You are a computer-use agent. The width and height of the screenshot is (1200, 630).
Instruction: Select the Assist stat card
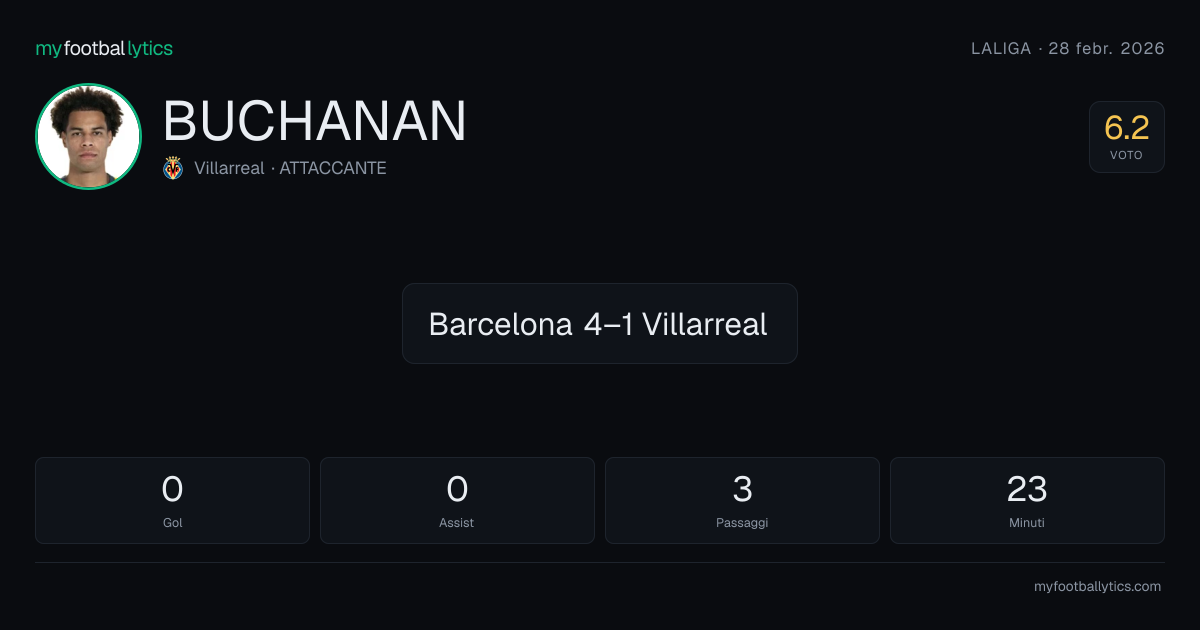pyautogui.click(x=457, y=500)
